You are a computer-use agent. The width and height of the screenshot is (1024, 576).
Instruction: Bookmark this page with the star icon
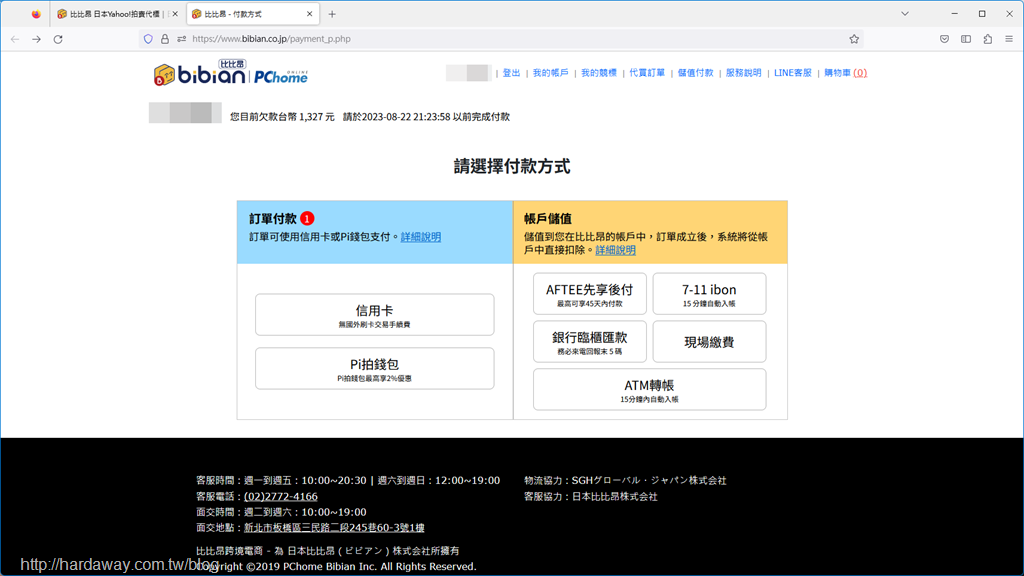pos(854,39)
